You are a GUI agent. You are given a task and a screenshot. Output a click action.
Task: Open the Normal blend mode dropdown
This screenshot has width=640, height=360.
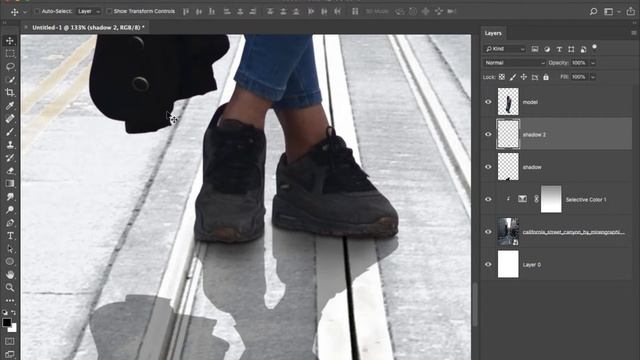point(514,63)
